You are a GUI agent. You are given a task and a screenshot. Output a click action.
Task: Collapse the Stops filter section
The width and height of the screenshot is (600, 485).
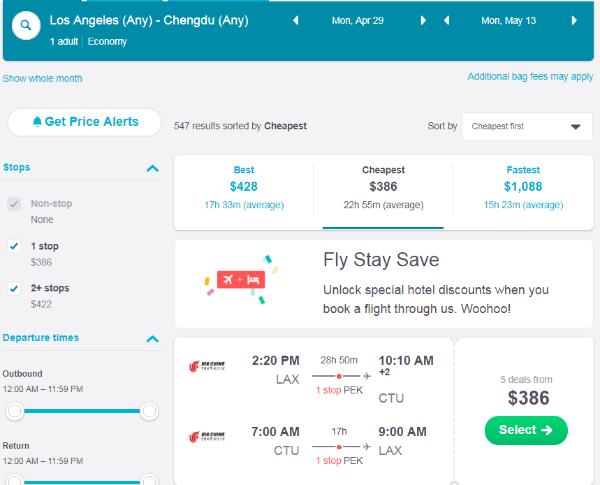pos(153,168)
